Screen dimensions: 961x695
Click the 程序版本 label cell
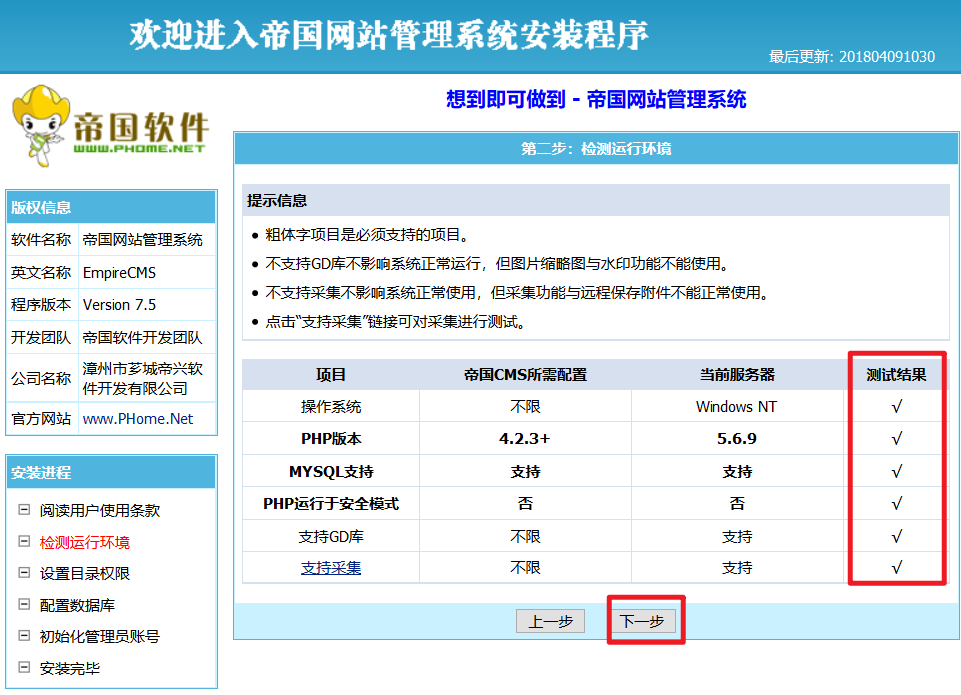click(42, 305)
